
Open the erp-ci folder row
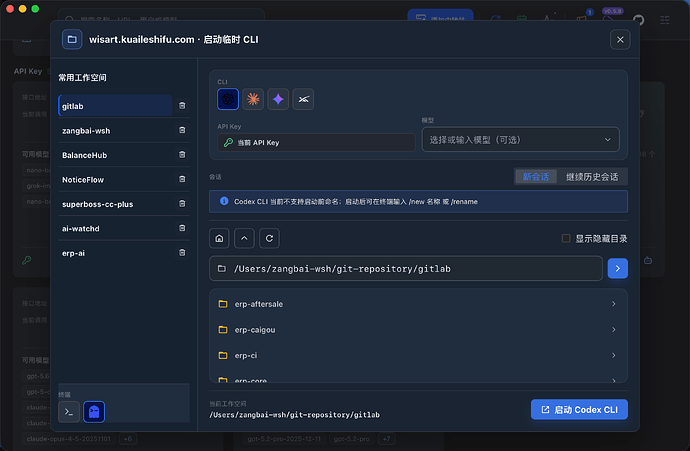coord(418,355)
